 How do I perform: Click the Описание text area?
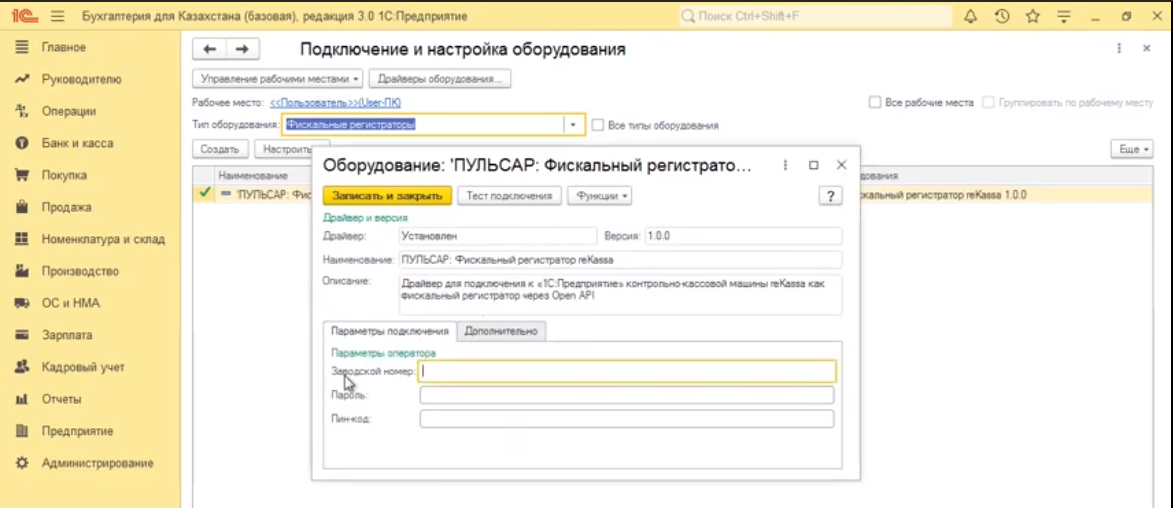coord(620,295)
